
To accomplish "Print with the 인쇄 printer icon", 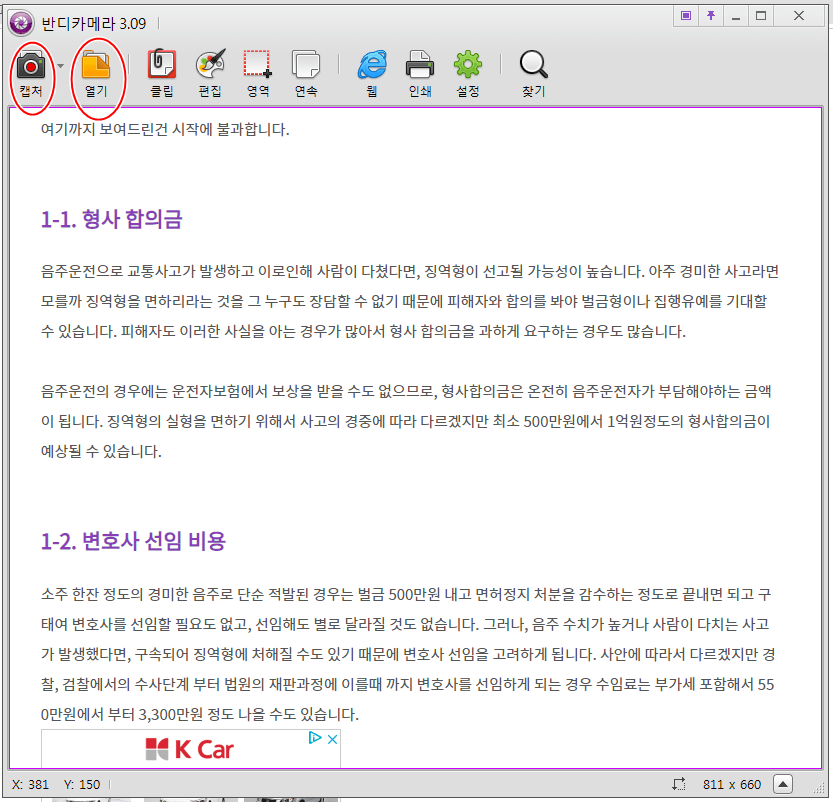I will click(x=420, y=65).
